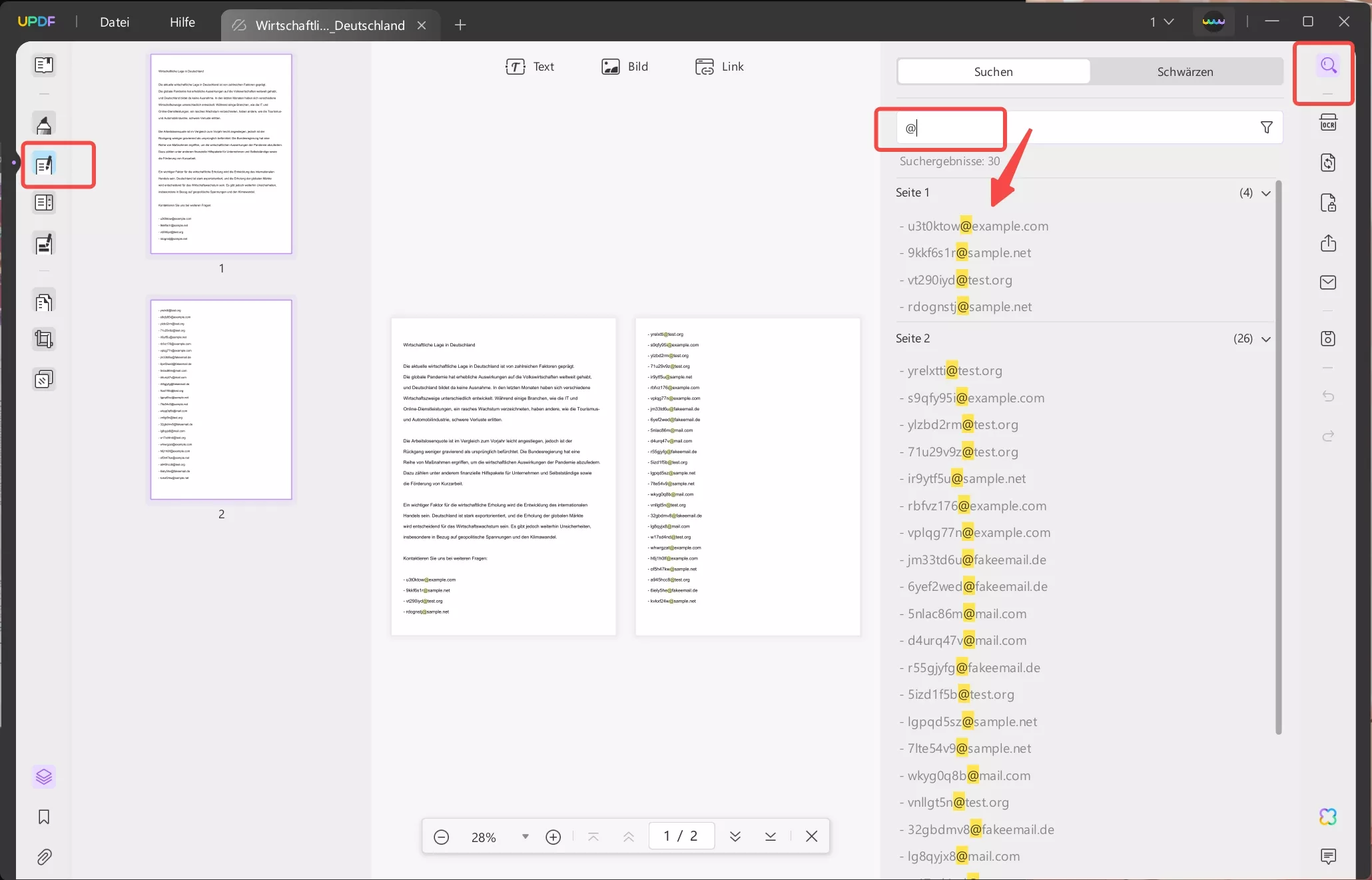Open the search filter options

pyautogui.click(x=1267, y=127)
